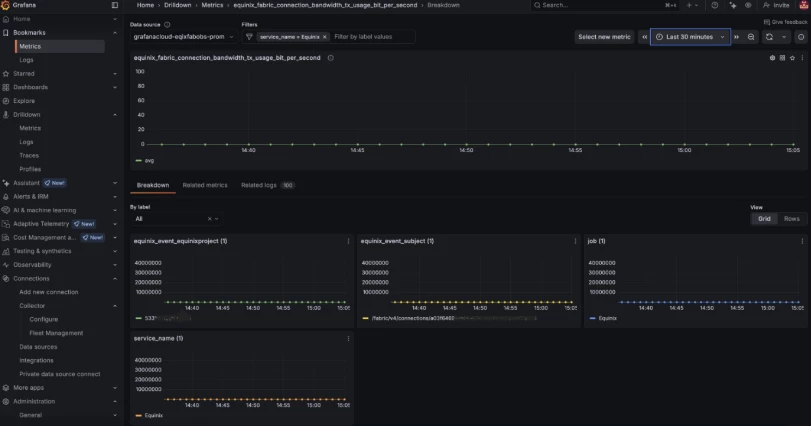Open job panel three-dot menu
Image resolution: width=811 pixels, height=426 pixels.
[802, 241]
